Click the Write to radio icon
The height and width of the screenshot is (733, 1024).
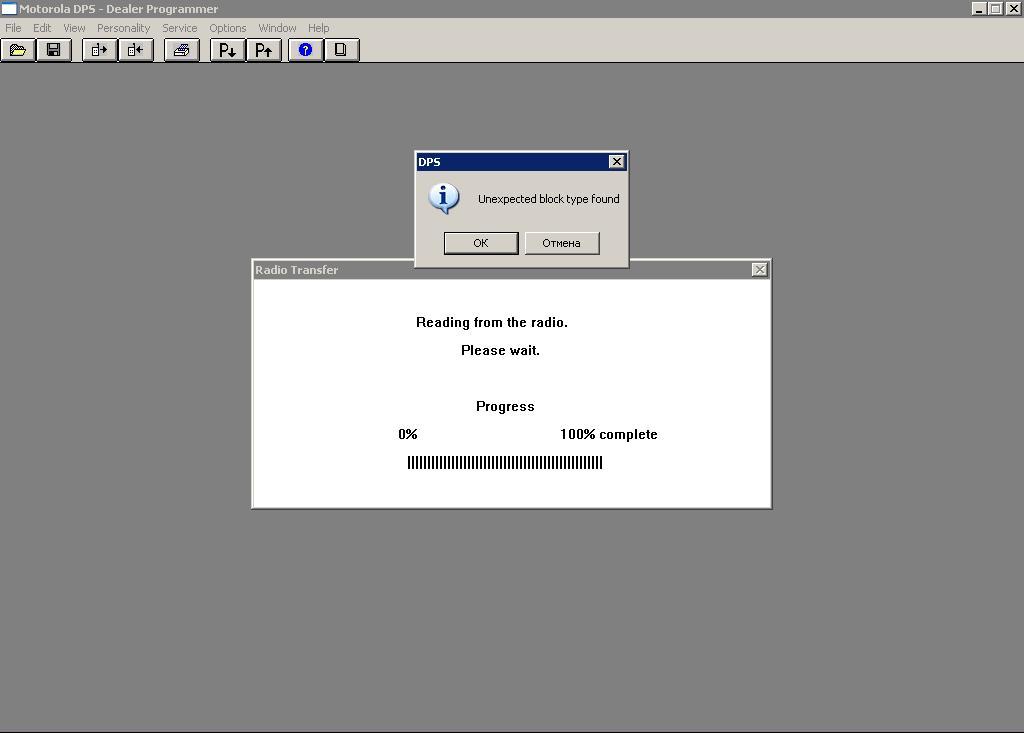[x=136, y=50]
